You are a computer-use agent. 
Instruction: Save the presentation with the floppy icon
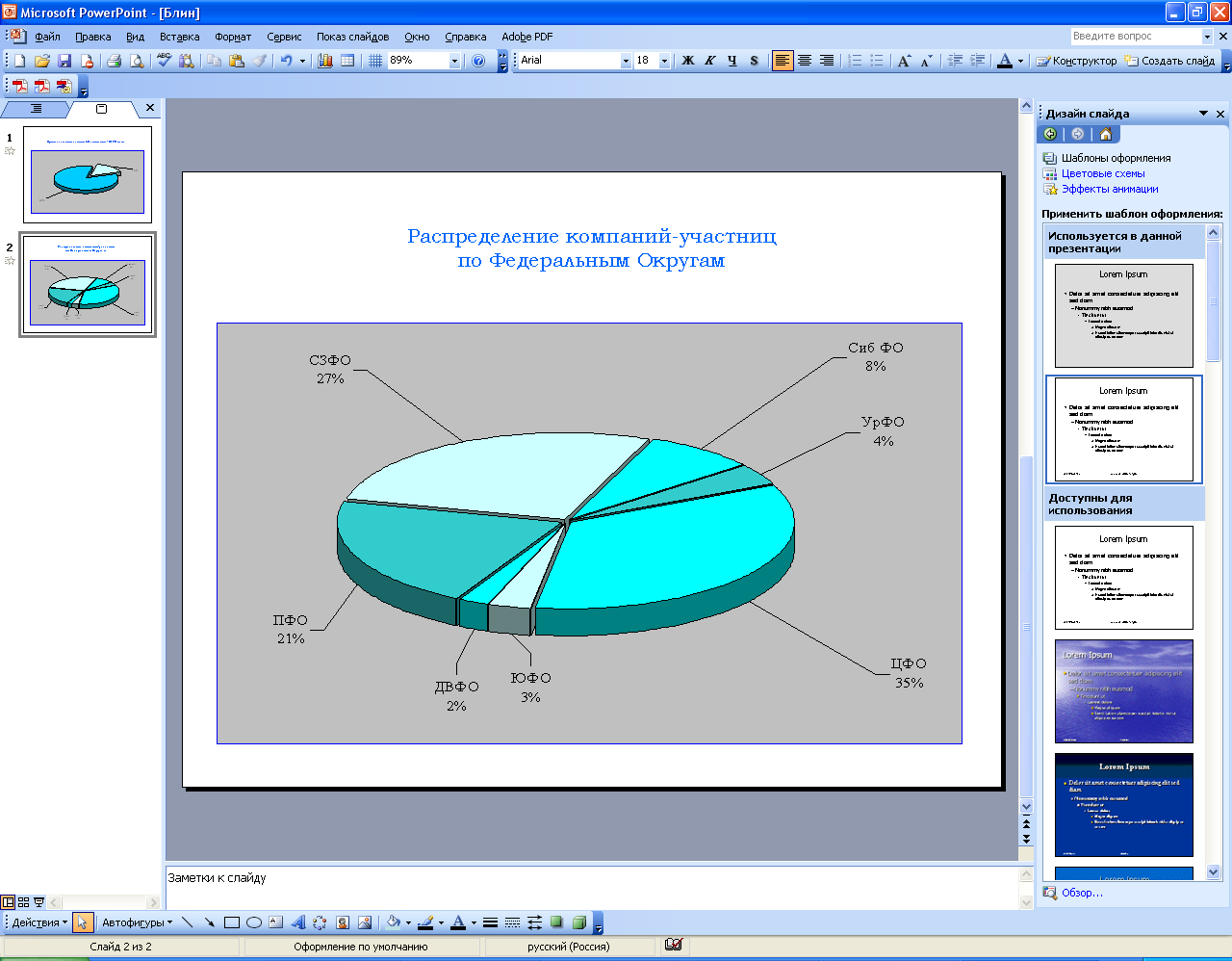click(64, 61)
